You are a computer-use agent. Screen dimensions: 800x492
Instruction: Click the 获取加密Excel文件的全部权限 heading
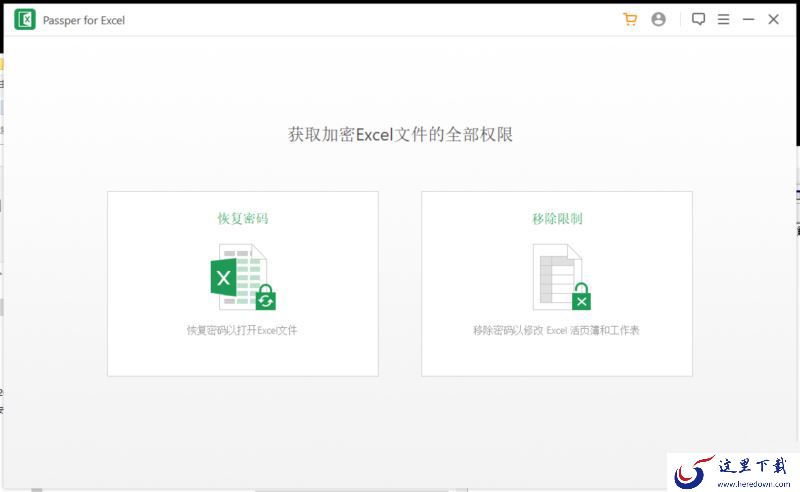(401, 134)
